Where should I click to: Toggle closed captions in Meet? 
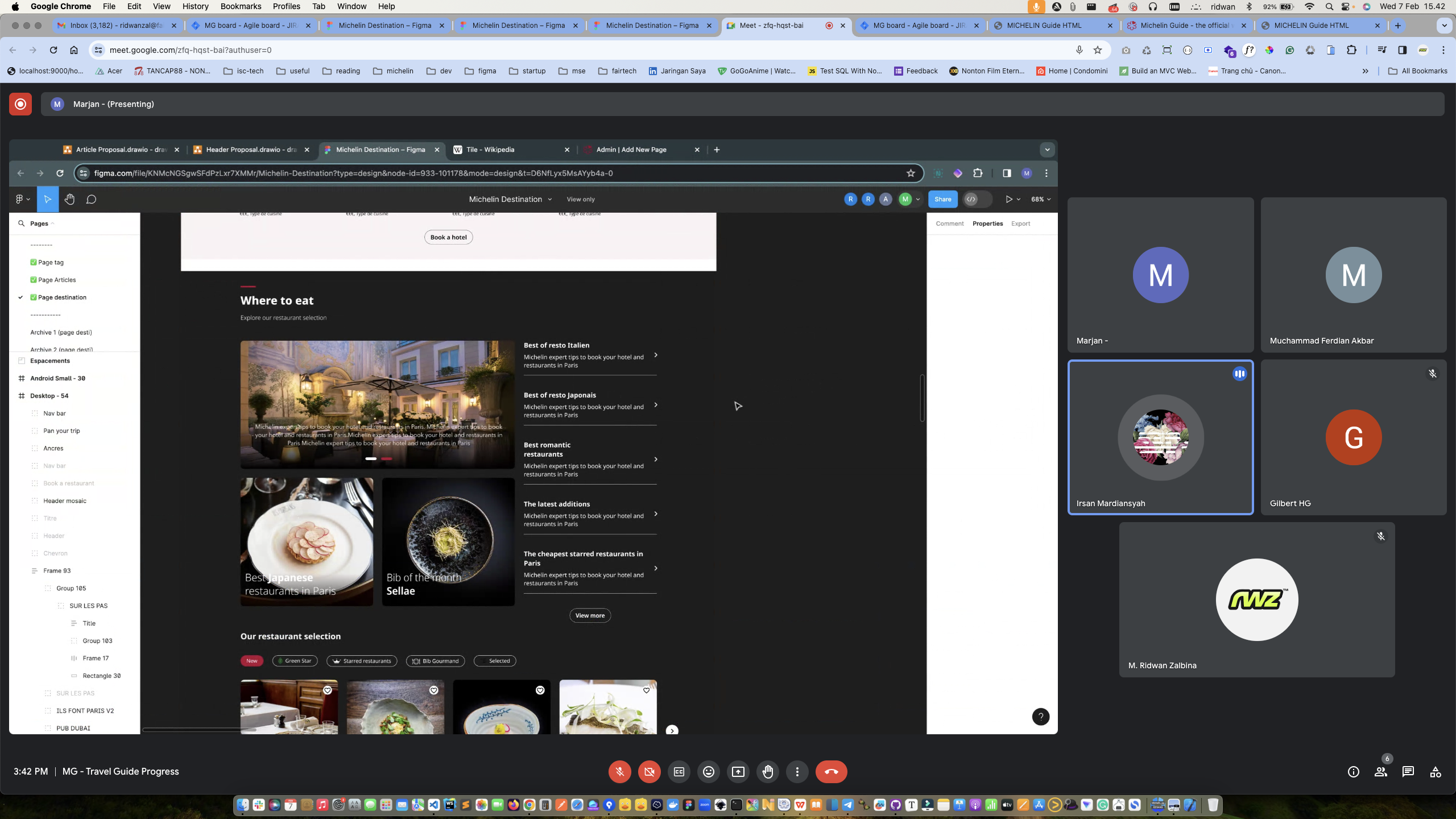(679, 772)
